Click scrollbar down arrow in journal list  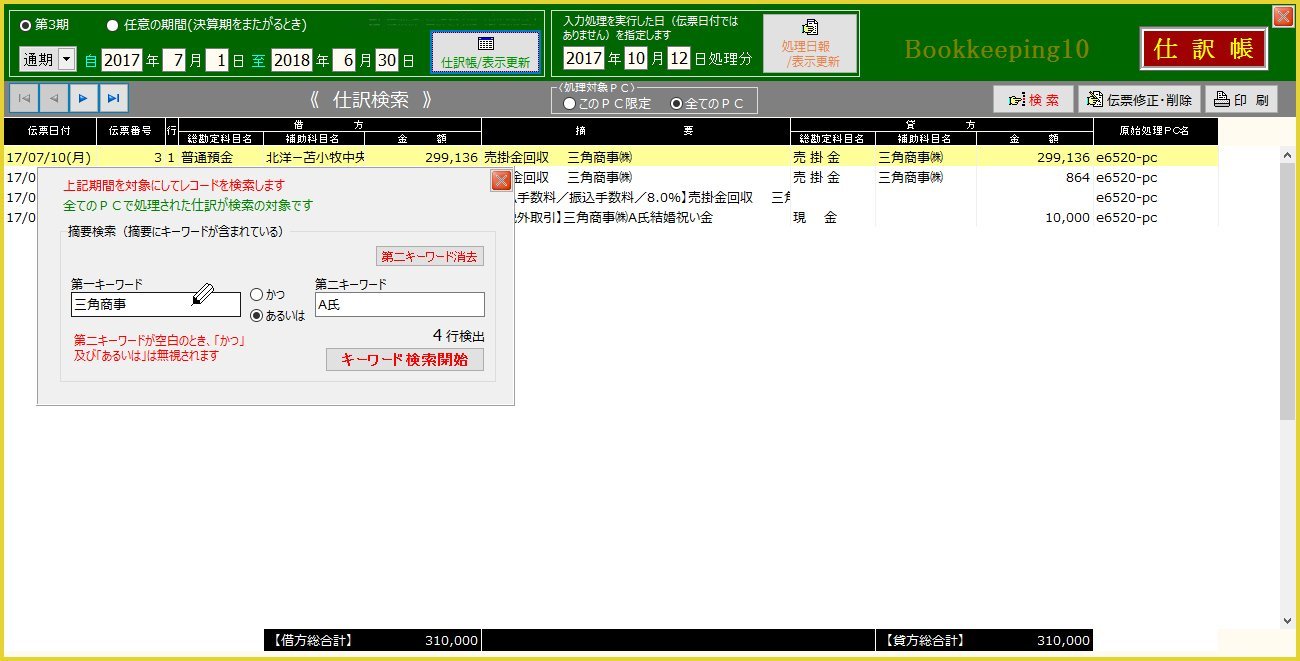(x=1288, y=620)
